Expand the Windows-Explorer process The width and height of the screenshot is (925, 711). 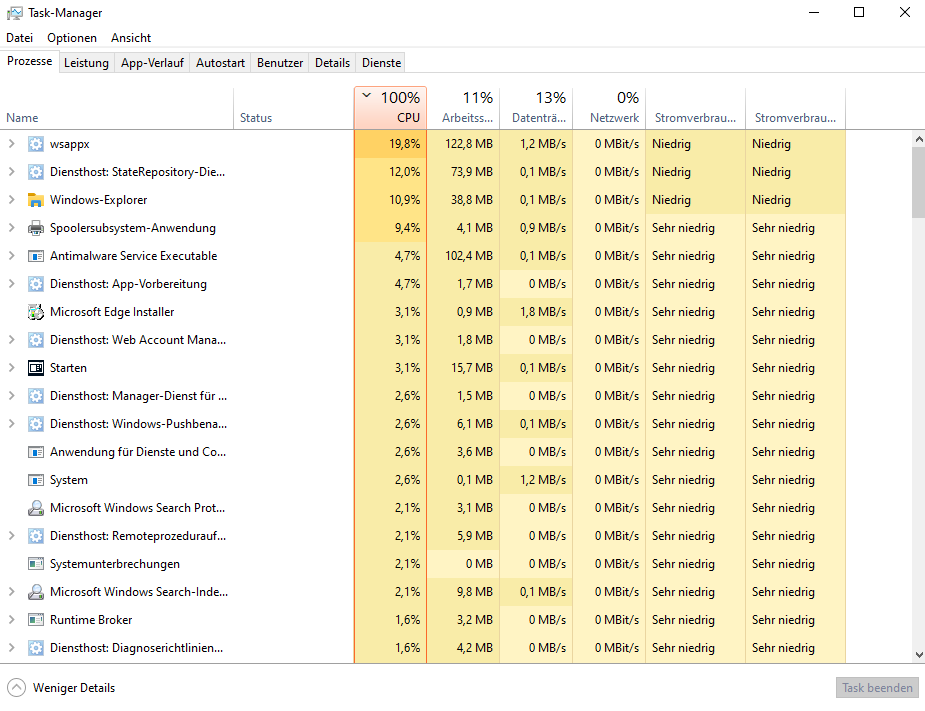click(x=11, y=200)
